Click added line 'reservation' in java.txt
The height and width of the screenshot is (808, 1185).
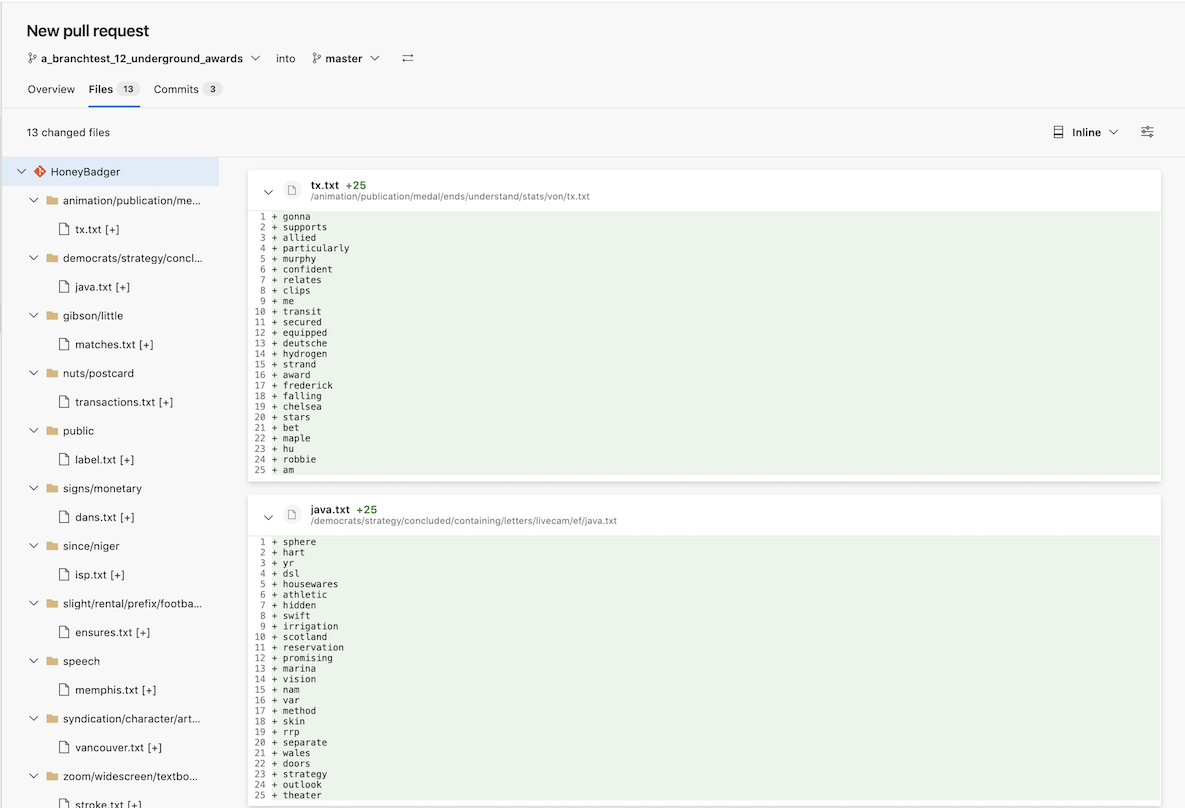tap(313, 648)
